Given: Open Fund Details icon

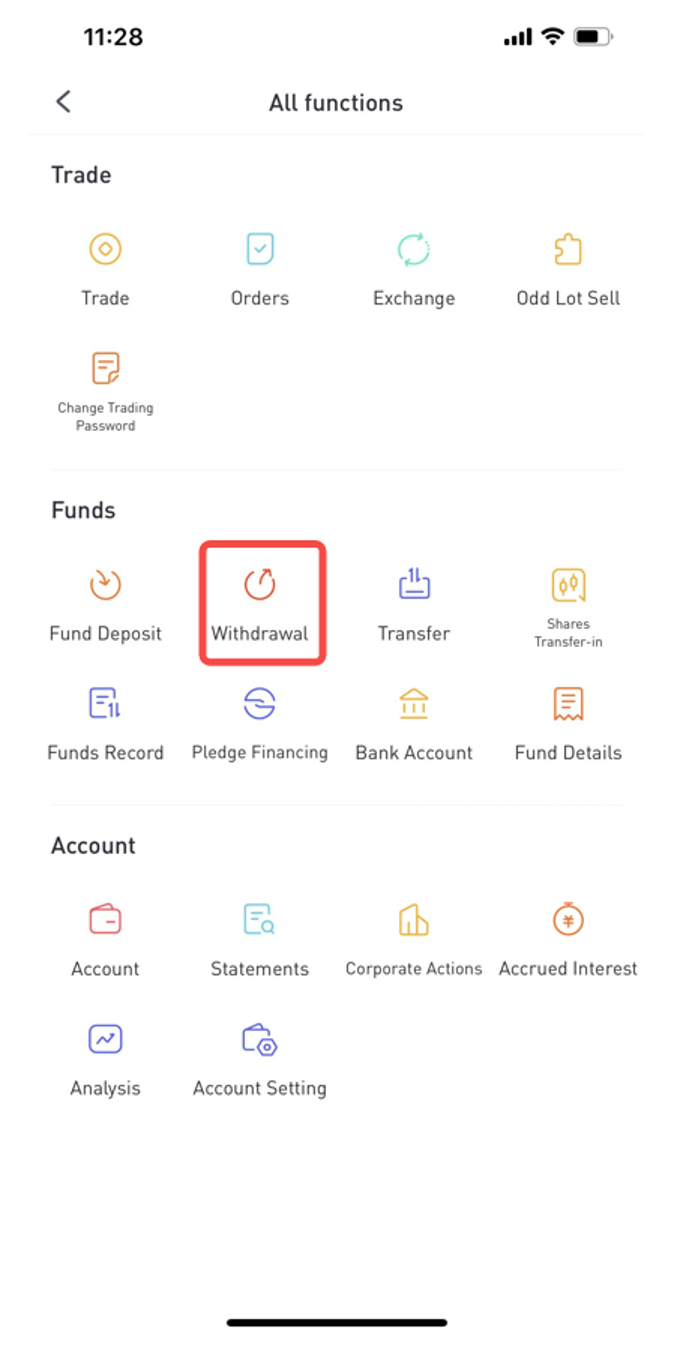Looking at the screenshot, I should (568, 704).
